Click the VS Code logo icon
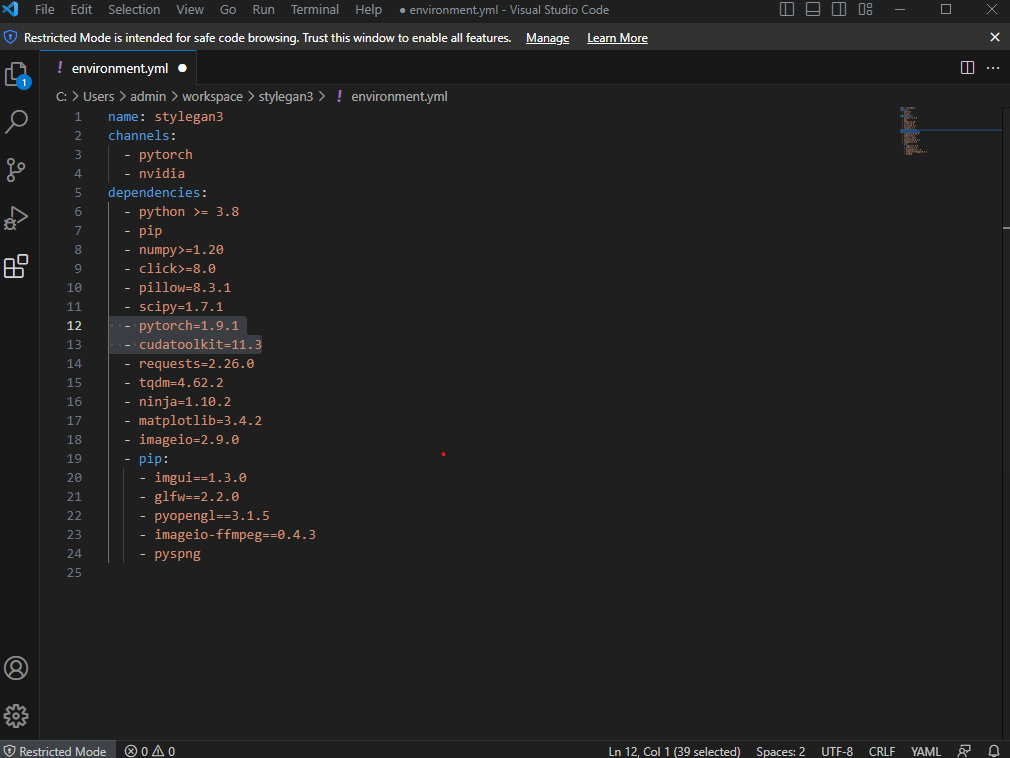 click(x=11, y=10)
